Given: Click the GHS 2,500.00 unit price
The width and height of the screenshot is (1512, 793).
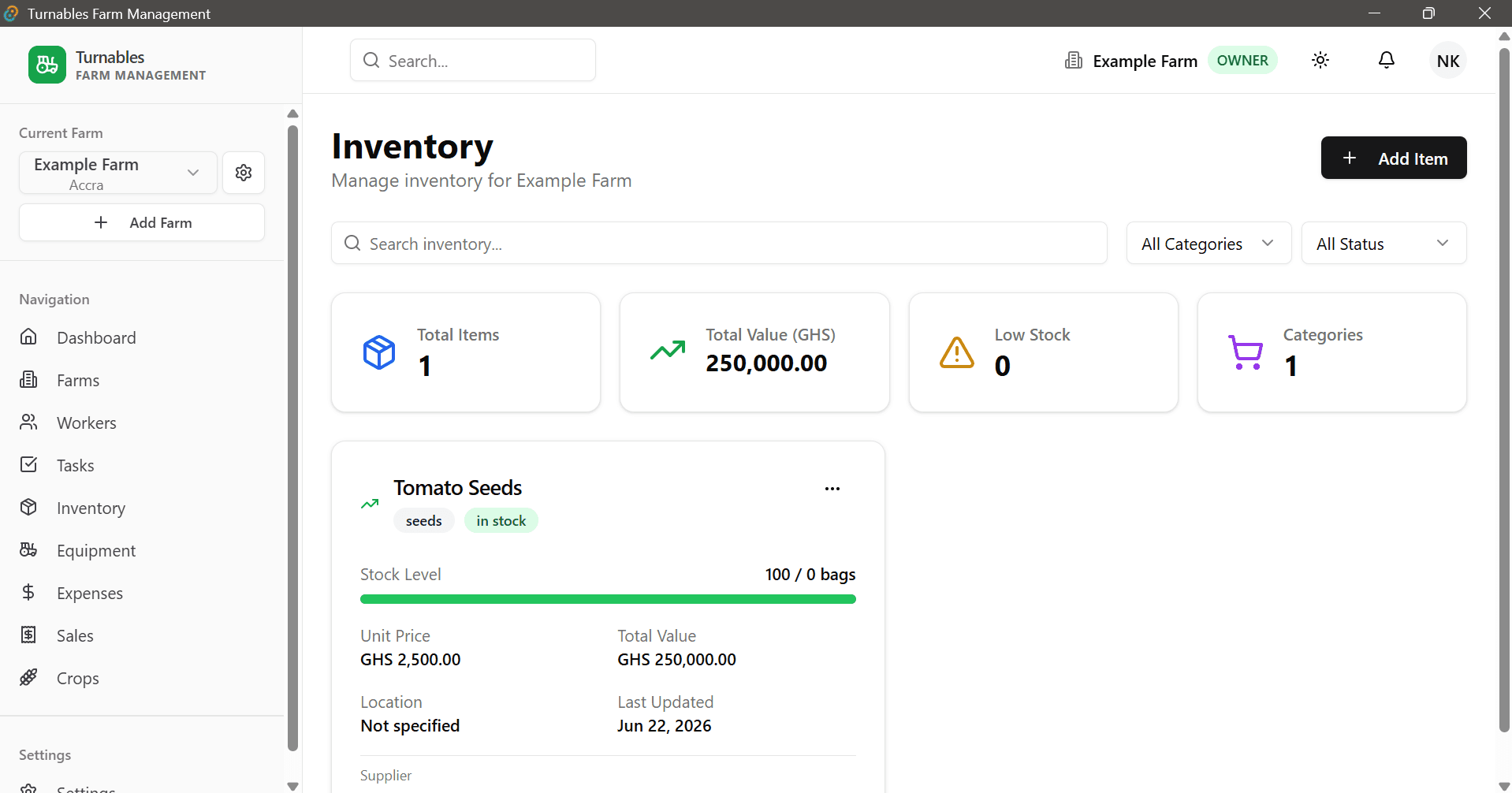Looking at the screenshot, I should pyautogui.click(x=411, y=660).
